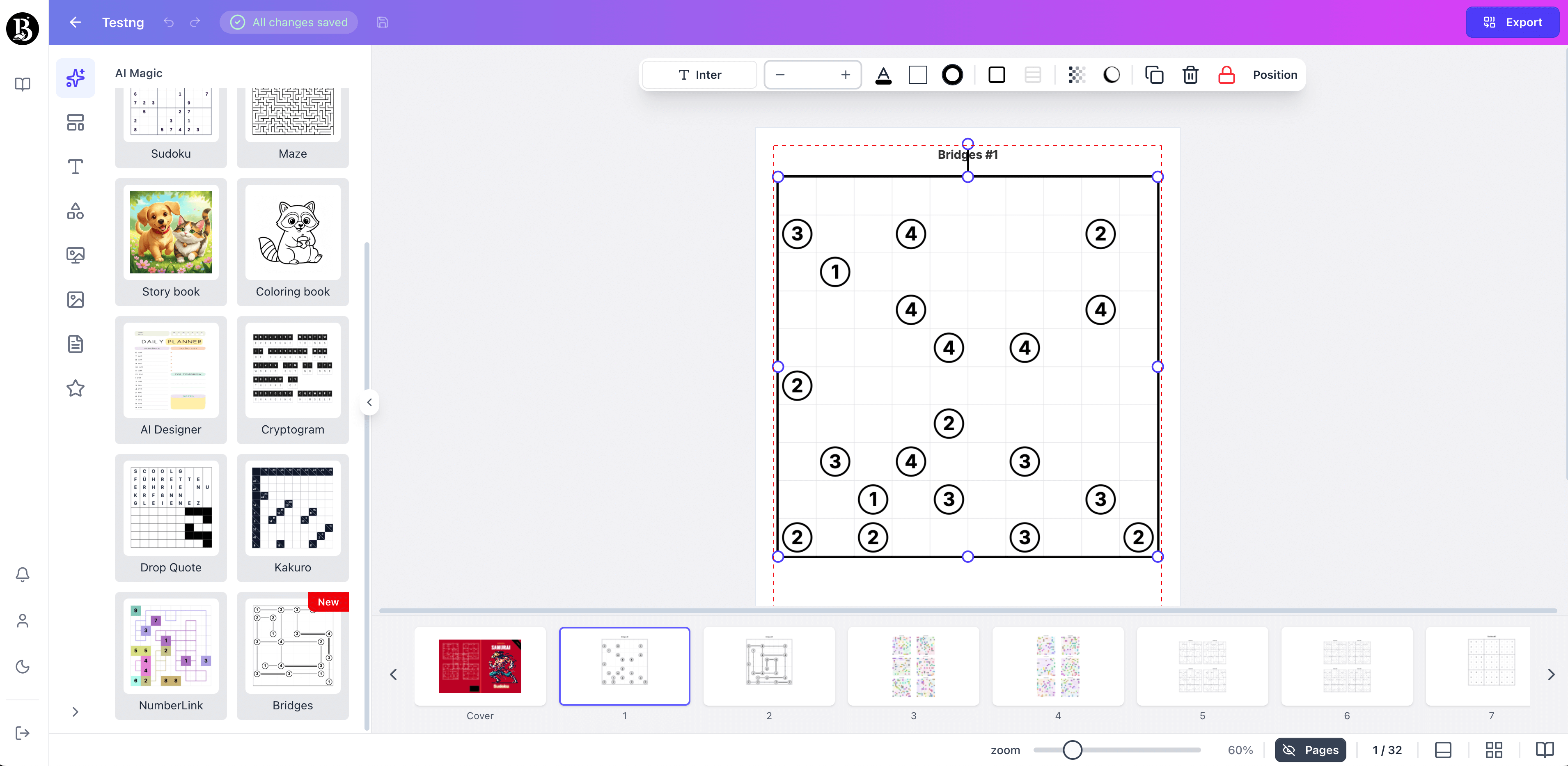Open the Inter font dropdown
The width and height of the screenshot is (1568, 766).
tap(699, 74)
